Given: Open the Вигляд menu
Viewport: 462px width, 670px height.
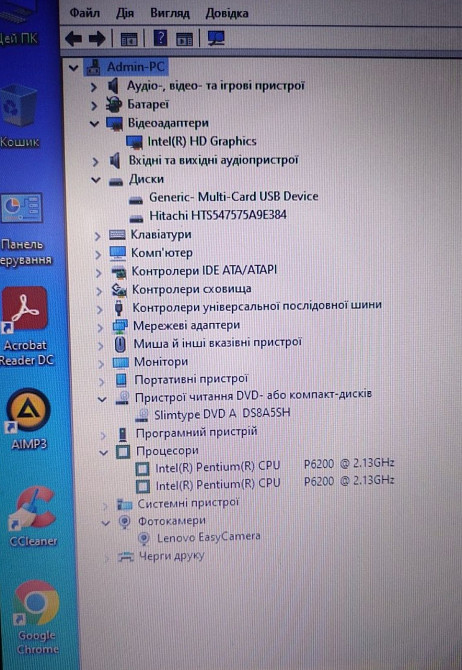Looking at the screenshot, I should tap(170, 13).
